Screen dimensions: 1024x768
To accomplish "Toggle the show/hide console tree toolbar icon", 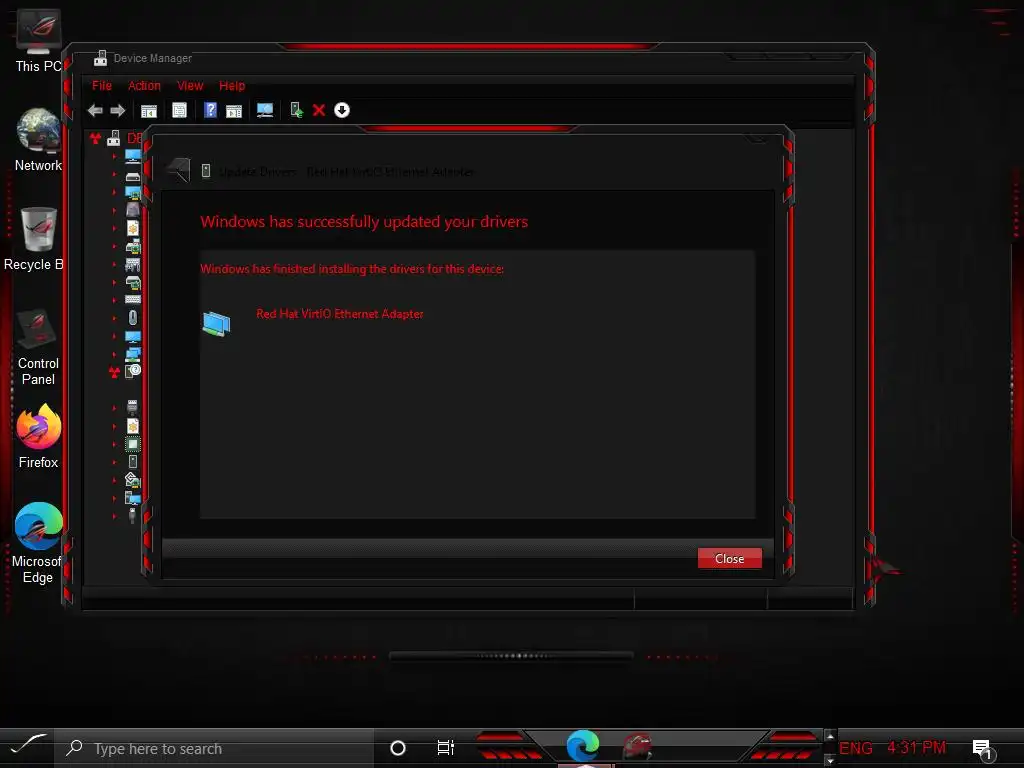I will point(149,111).
